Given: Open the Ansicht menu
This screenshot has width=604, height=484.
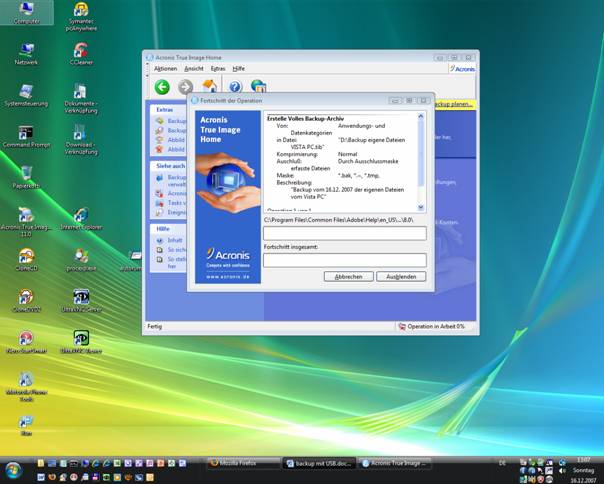Looking at the screenshot, I should [194, 69].
